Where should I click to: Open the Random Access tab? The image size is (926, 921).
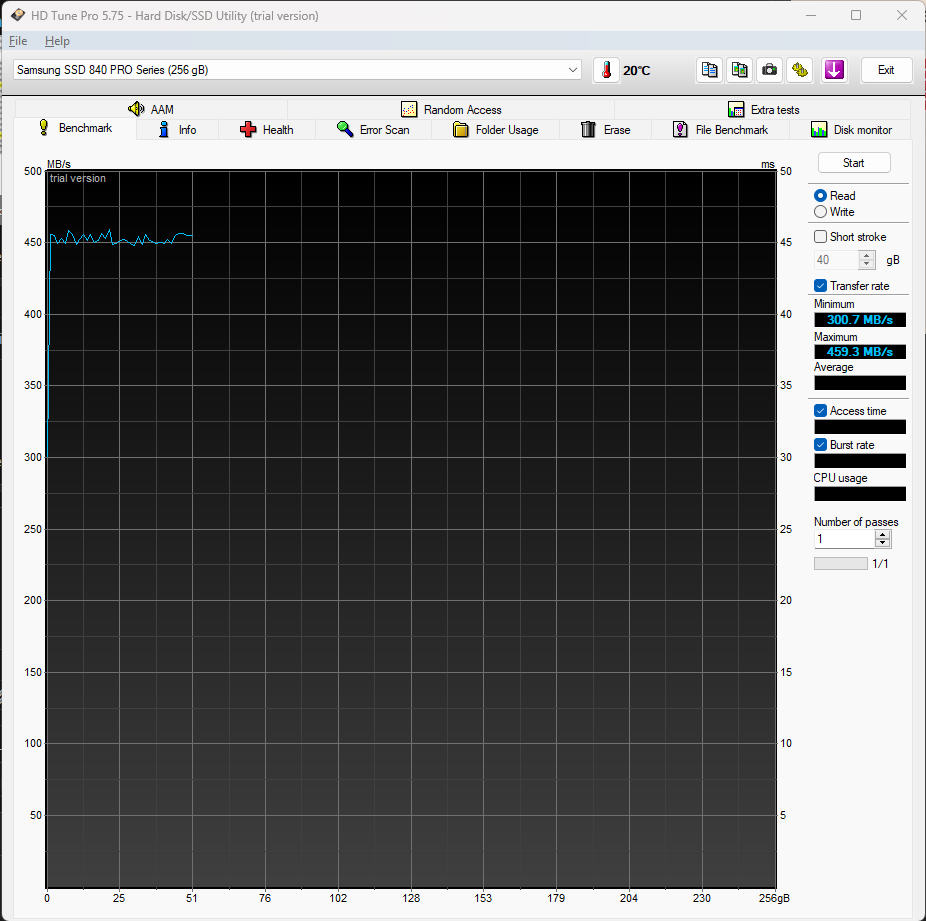(451, 109)
